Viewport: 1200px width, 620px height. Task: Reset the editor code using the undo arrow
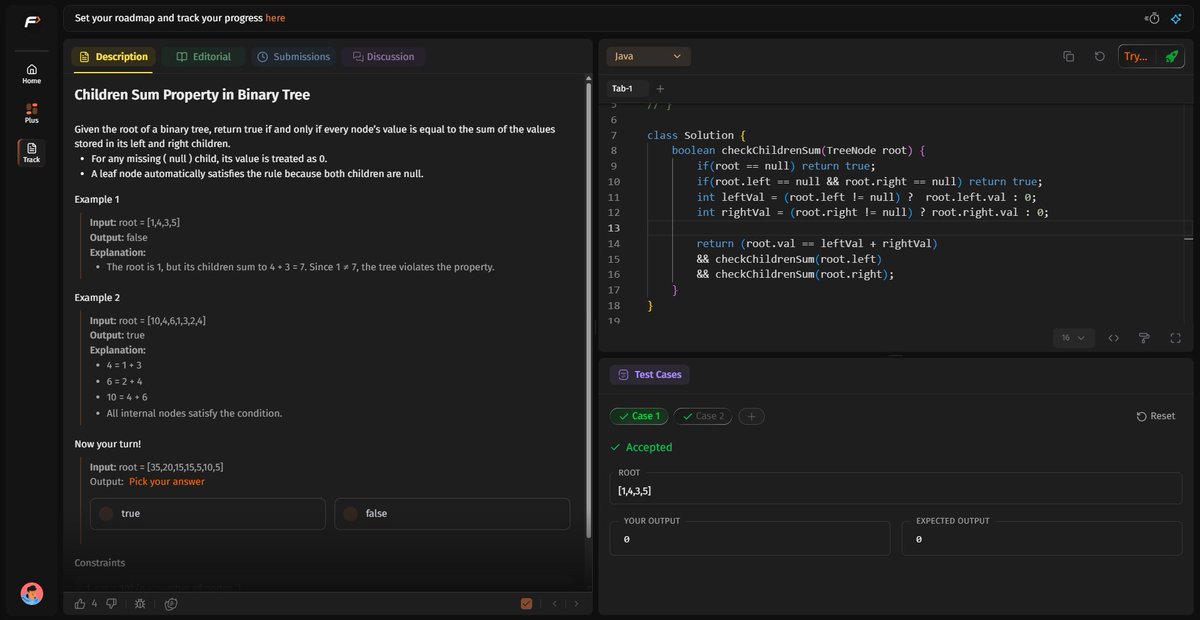click(1100, 57)
